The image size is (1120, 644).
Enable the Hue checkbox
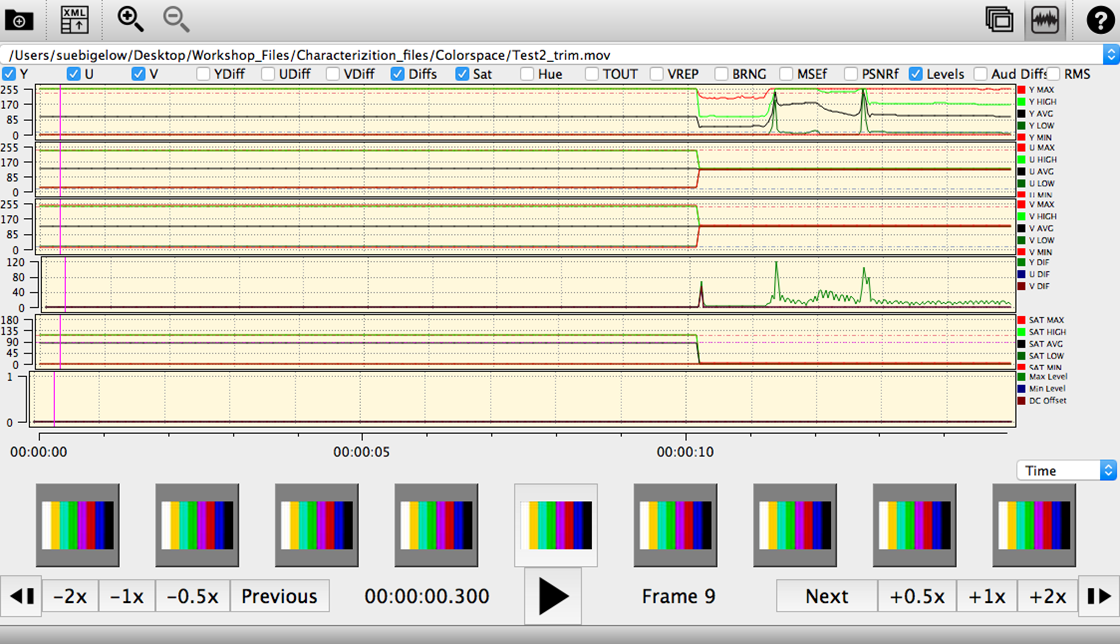[527, 74]
